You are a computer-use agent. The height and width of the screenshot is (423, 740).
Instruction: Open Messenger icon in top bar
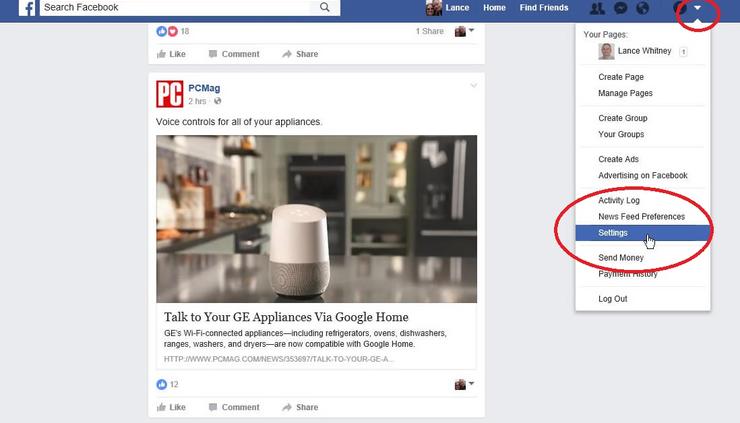(620, 8)
